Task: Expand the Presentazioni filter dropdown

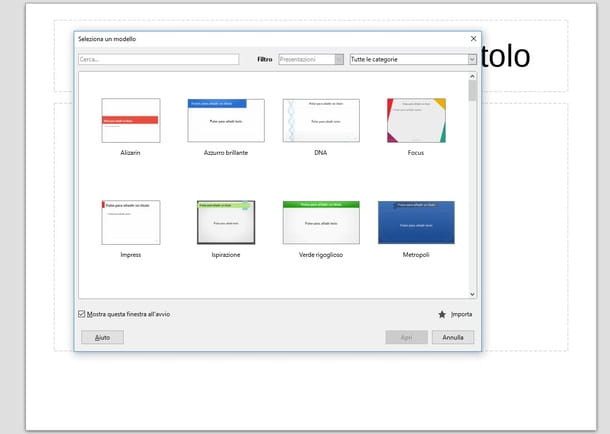Action: click(x=339, y=60)
